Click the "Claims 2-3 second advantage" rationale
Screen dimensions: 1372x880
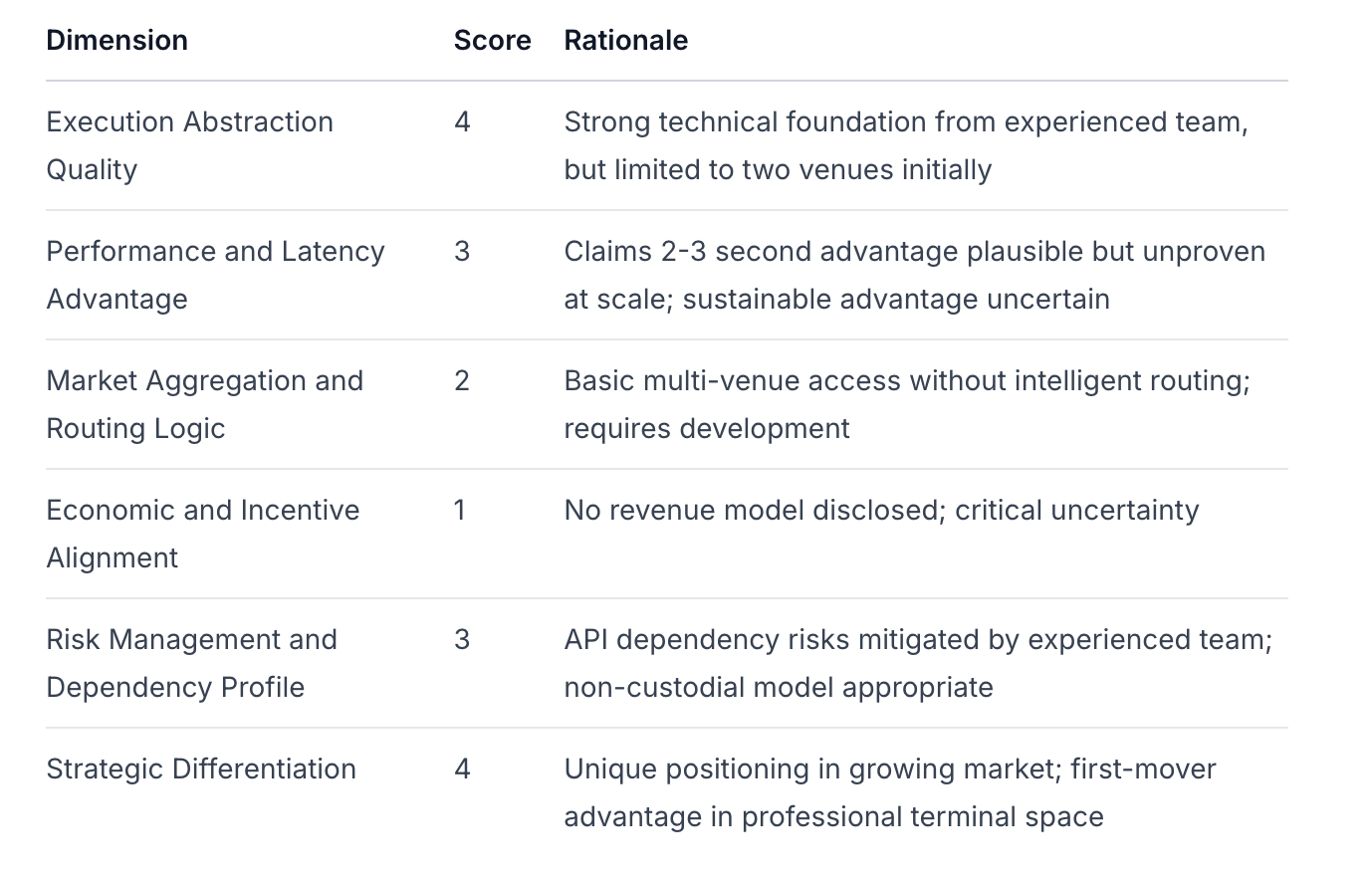[x=914, y=275]
